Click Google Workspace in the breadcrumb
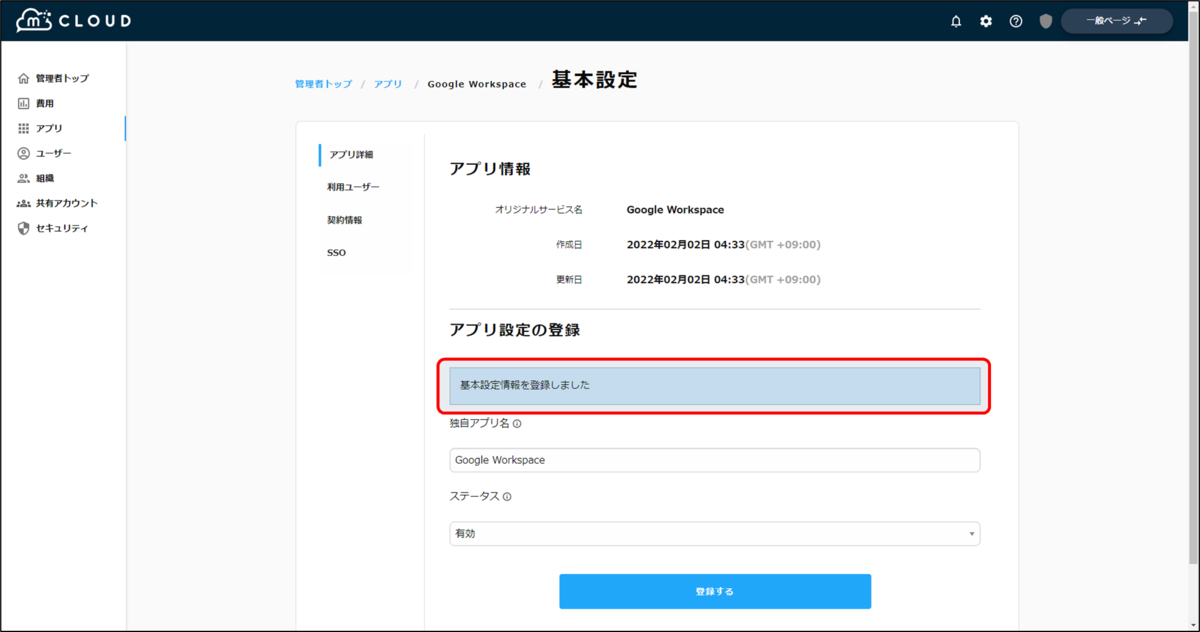Image resolution: width=1200 pixels, height=632 pixels. [477, 84]
